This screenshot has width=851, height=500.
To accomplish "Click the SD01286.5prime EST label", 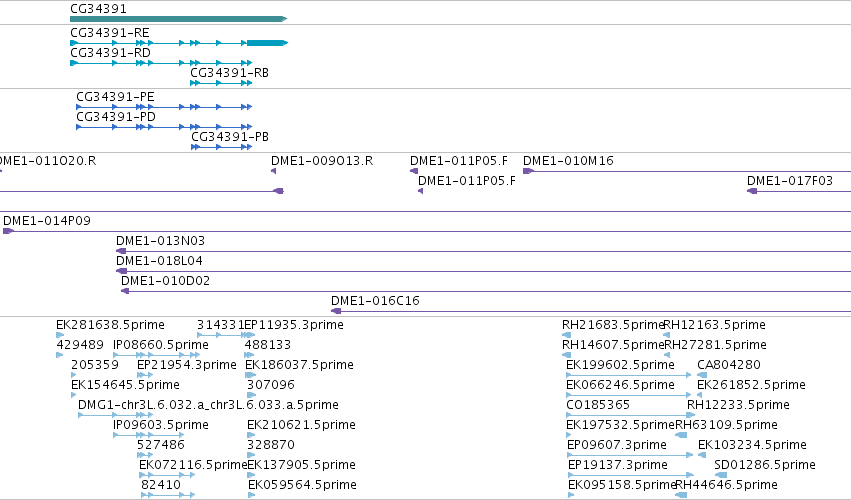I will [x=765, y=465].
